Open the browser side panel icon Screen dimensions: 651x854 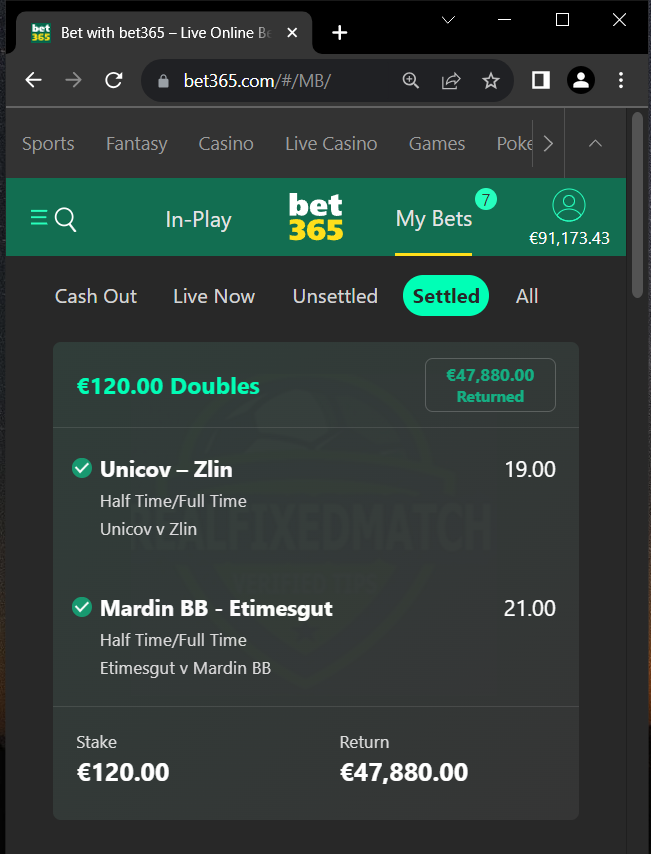pyautogui.click(x=540, y=81)
